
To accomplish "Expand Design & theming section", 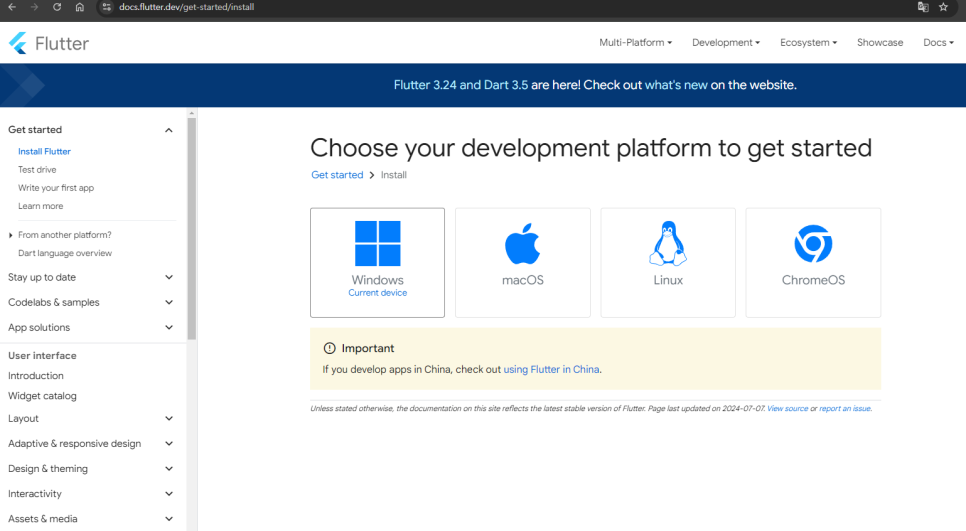I will [x=91, y=469].
